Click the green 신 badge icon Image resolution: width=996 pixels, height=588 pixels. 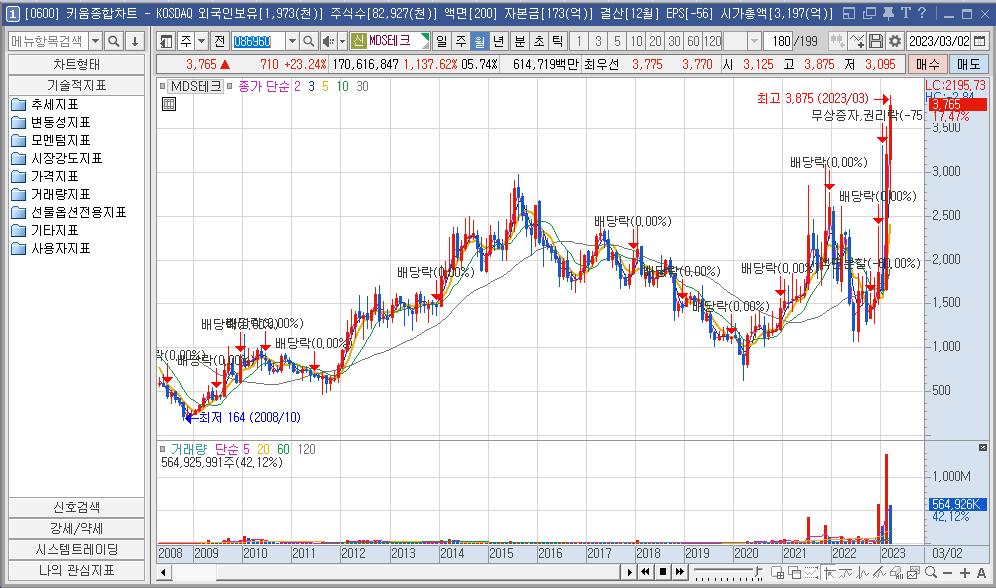[358, 41]
